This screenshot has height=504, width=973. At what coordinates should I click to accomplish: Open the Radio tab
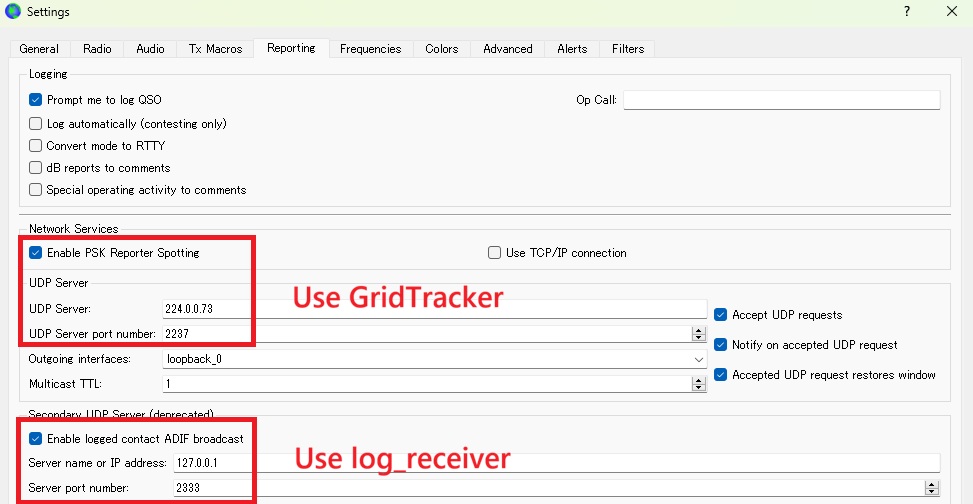[x=97, y=49]
